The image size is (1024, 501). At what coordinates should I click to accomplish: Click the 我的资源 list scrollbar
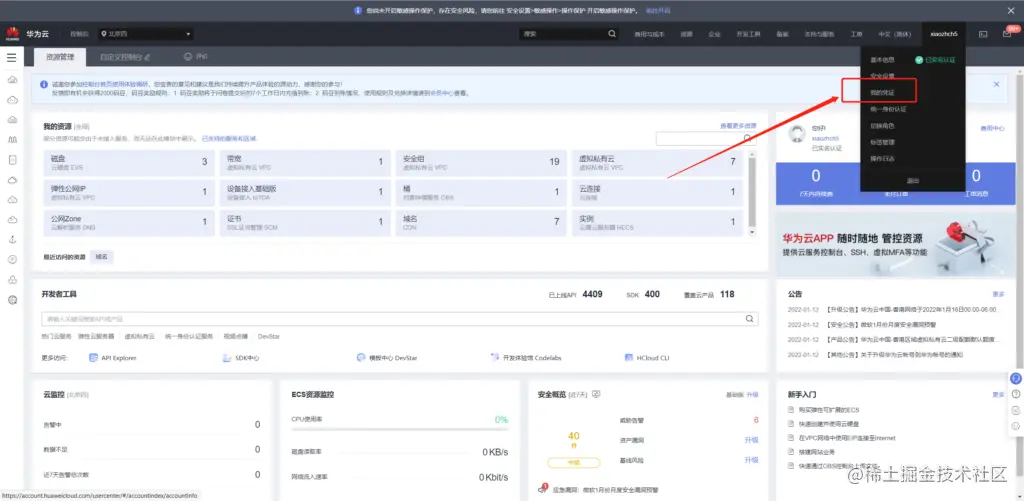pyautogui.click(x=752, y=193)
